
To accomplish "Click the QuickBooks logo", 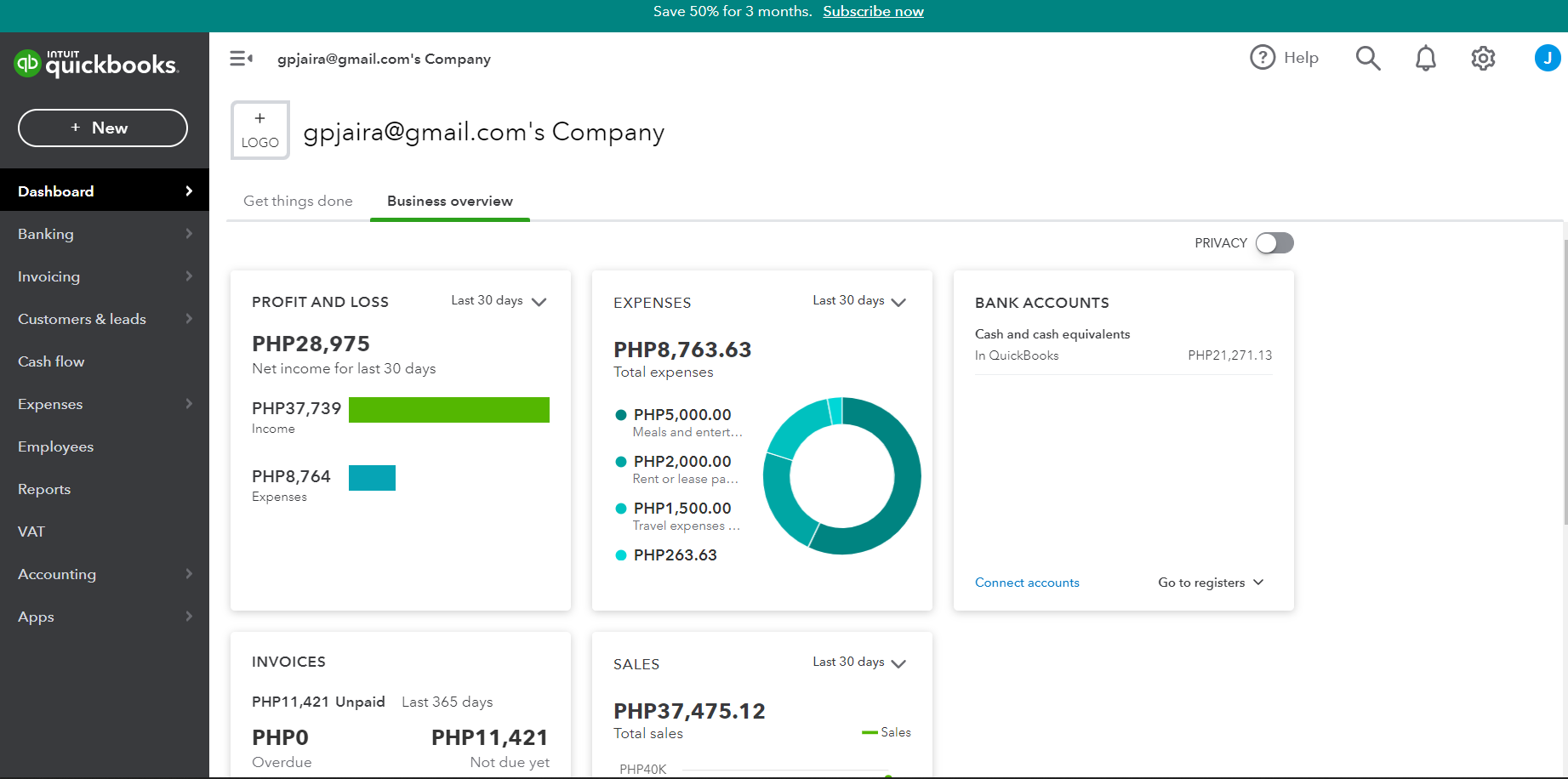I will pyautogui.click(x=96, y=63).
